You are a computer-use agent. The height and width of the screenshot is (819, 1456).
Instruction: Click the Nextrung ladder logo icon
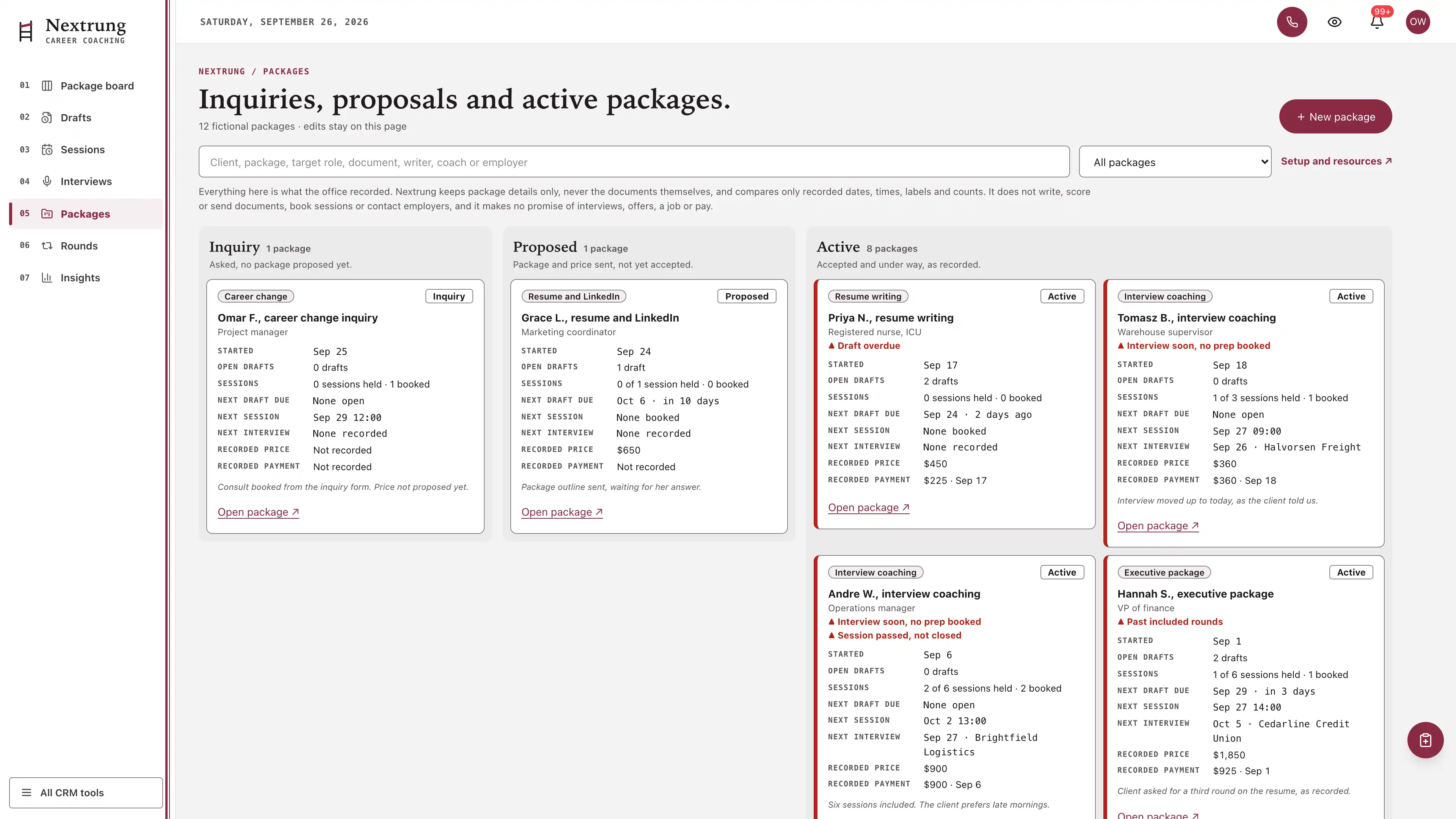point(25,31)
